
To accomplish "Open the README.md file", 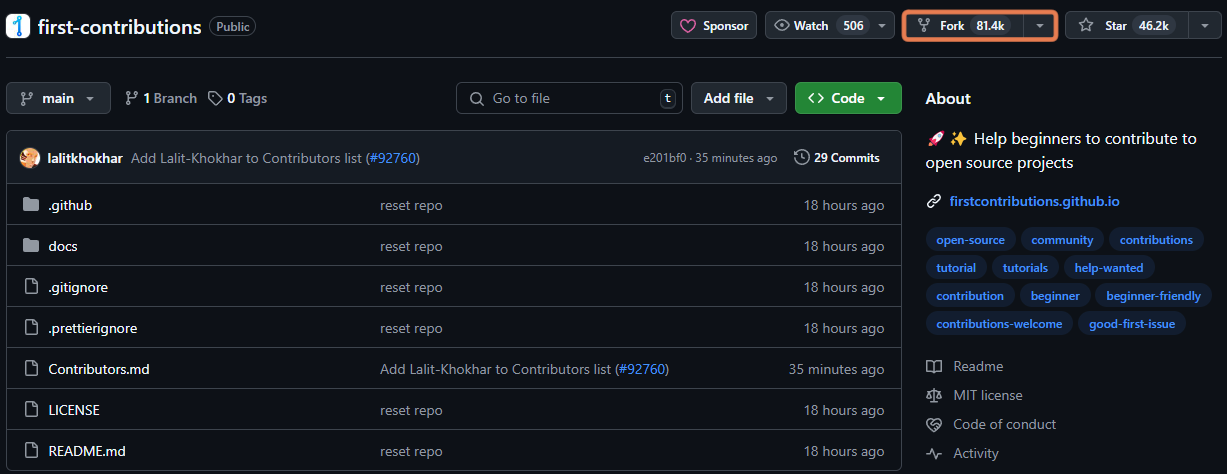I will pos(87,451).
